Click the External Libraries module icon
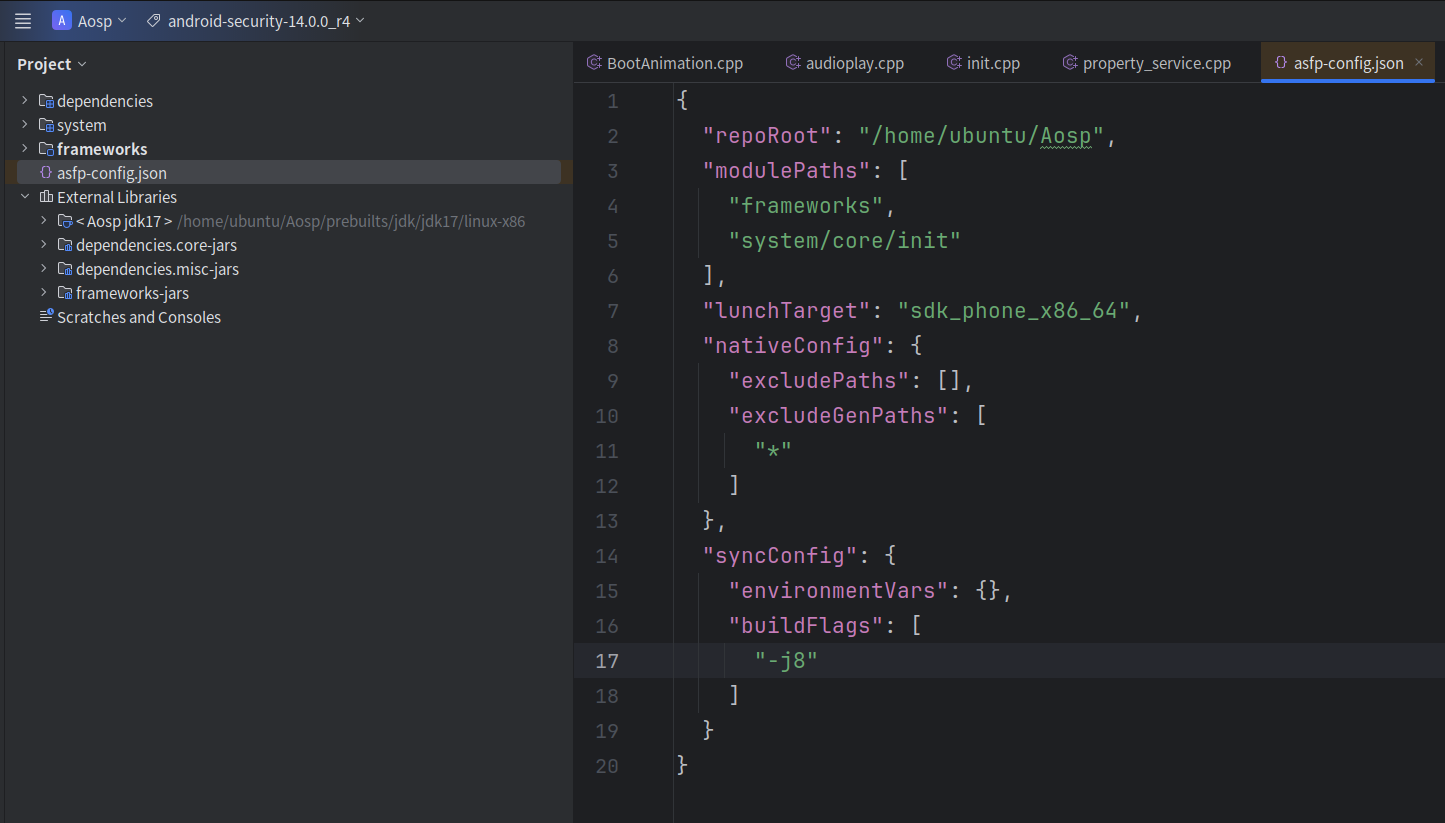Viewport: 1445px width, 823px height. pos(45,197)
